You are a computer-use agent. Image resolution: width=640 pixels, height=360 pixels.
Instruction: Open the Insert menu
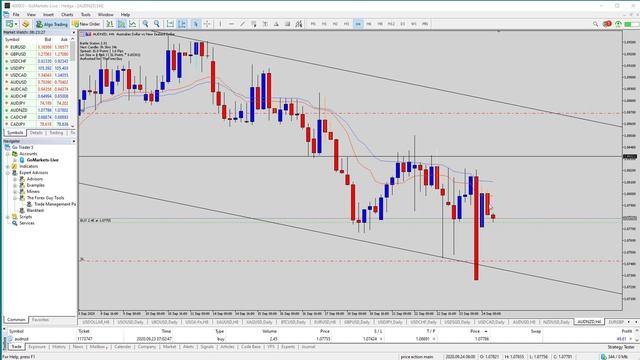coord(48,15)
